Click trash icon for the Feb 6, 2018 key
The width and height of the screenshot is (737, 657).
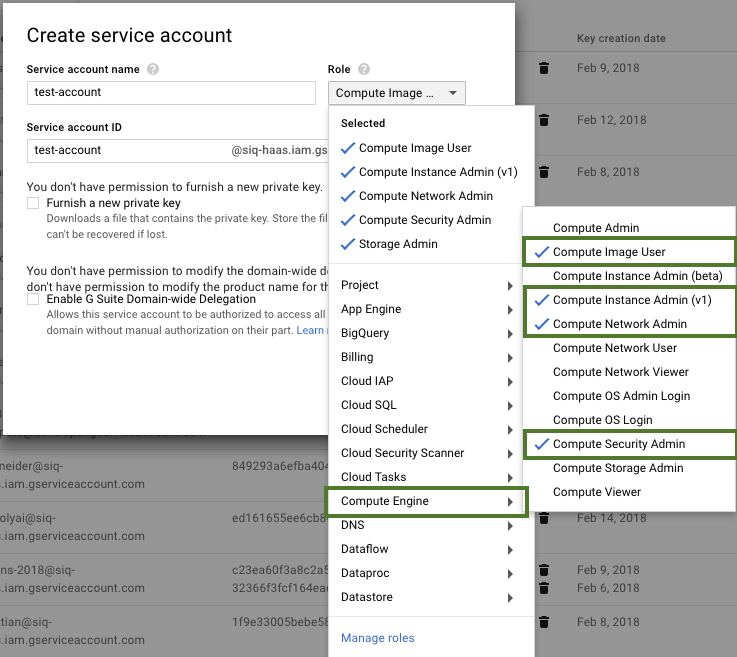pyautogui.click(x=544, y=588)
